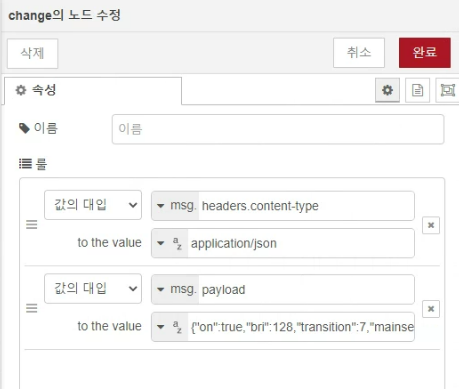
Task: Expand value type selector for JSON payload string
Action: pos(170,327)
